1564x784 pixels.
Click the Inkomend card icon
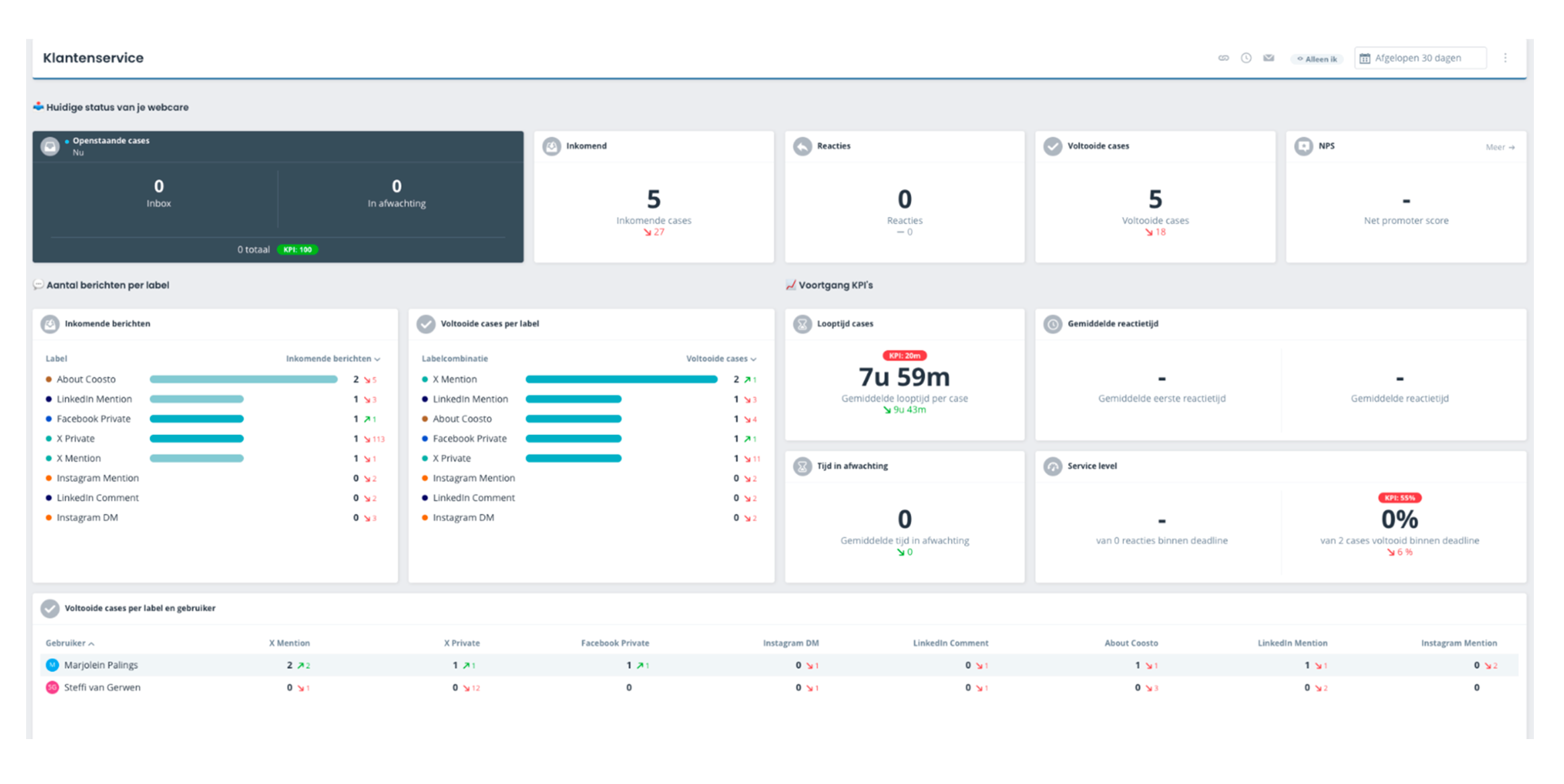coord(552,146)
